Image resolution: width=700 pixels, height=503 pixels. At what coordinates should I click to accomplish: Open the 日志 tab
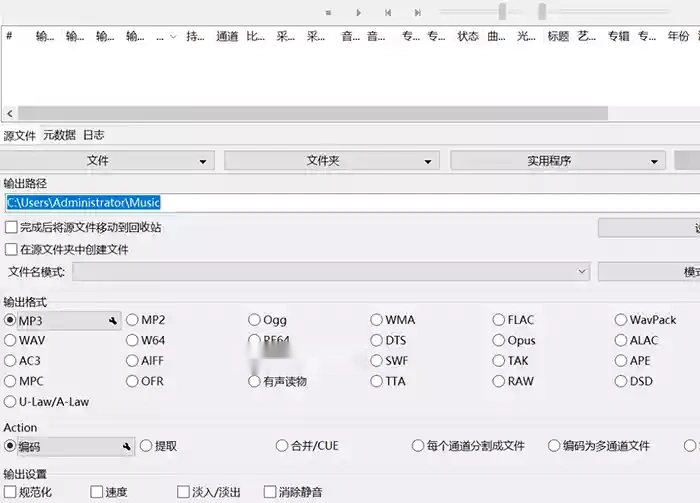coord(93,135)
